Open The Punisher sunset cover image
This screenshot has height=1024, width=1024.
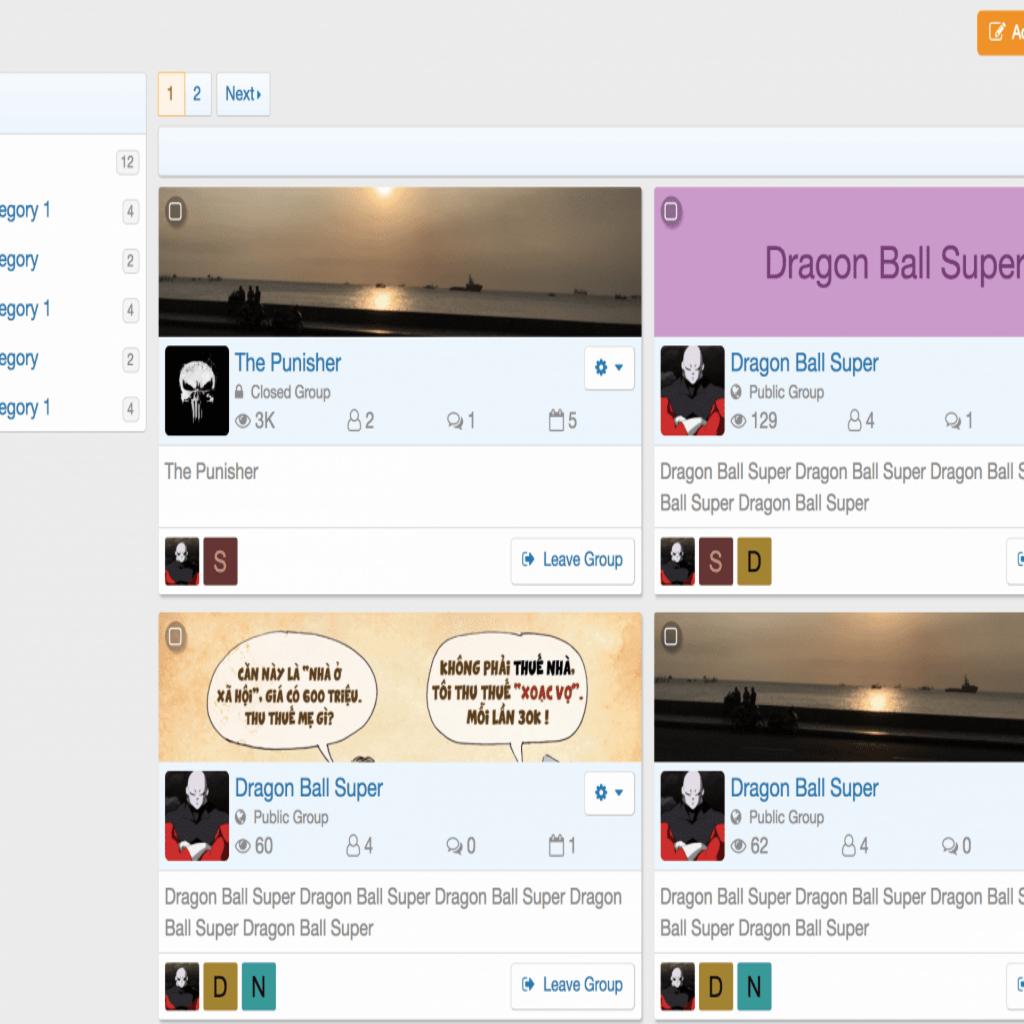[400, 263]
